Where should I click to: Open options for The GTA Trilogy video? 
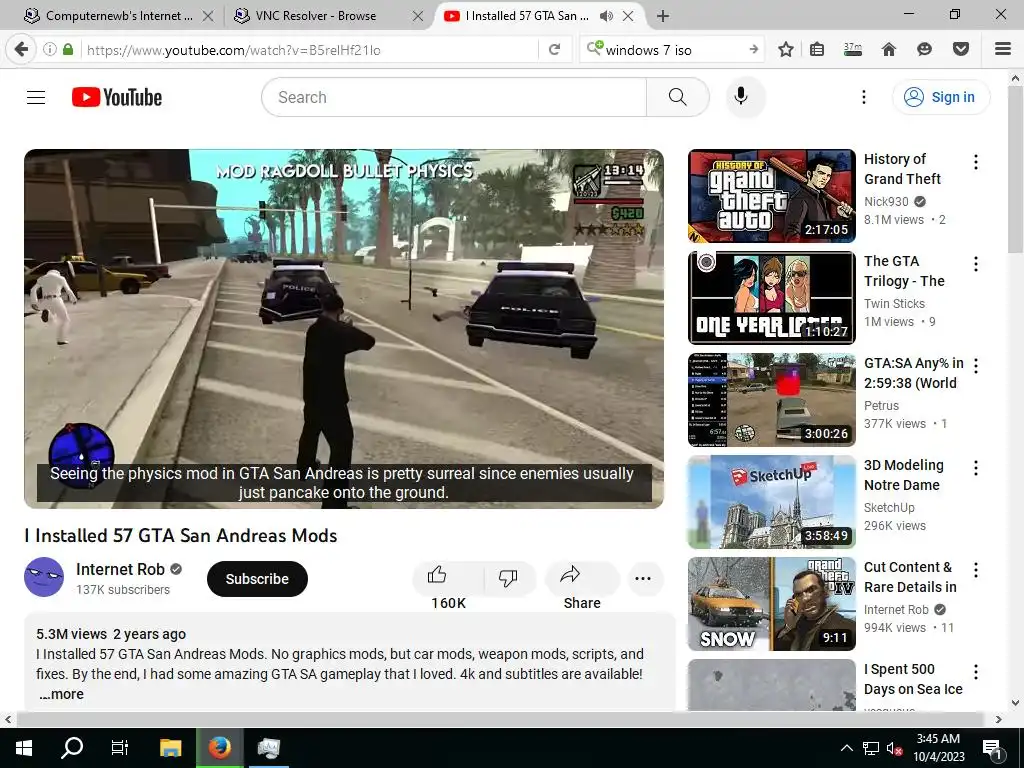coord(976,264)
